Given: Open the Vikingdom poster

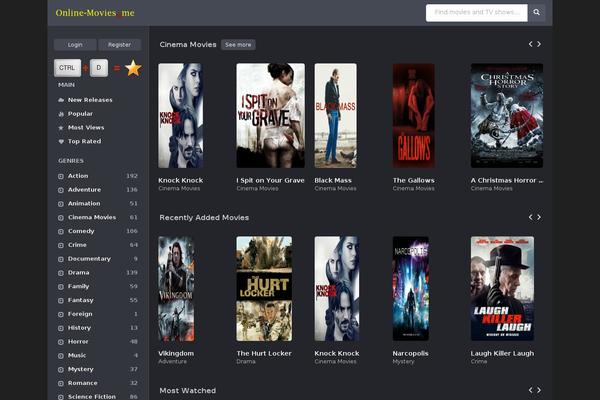Looking at the screenshot, I should (x=176, y=289).
